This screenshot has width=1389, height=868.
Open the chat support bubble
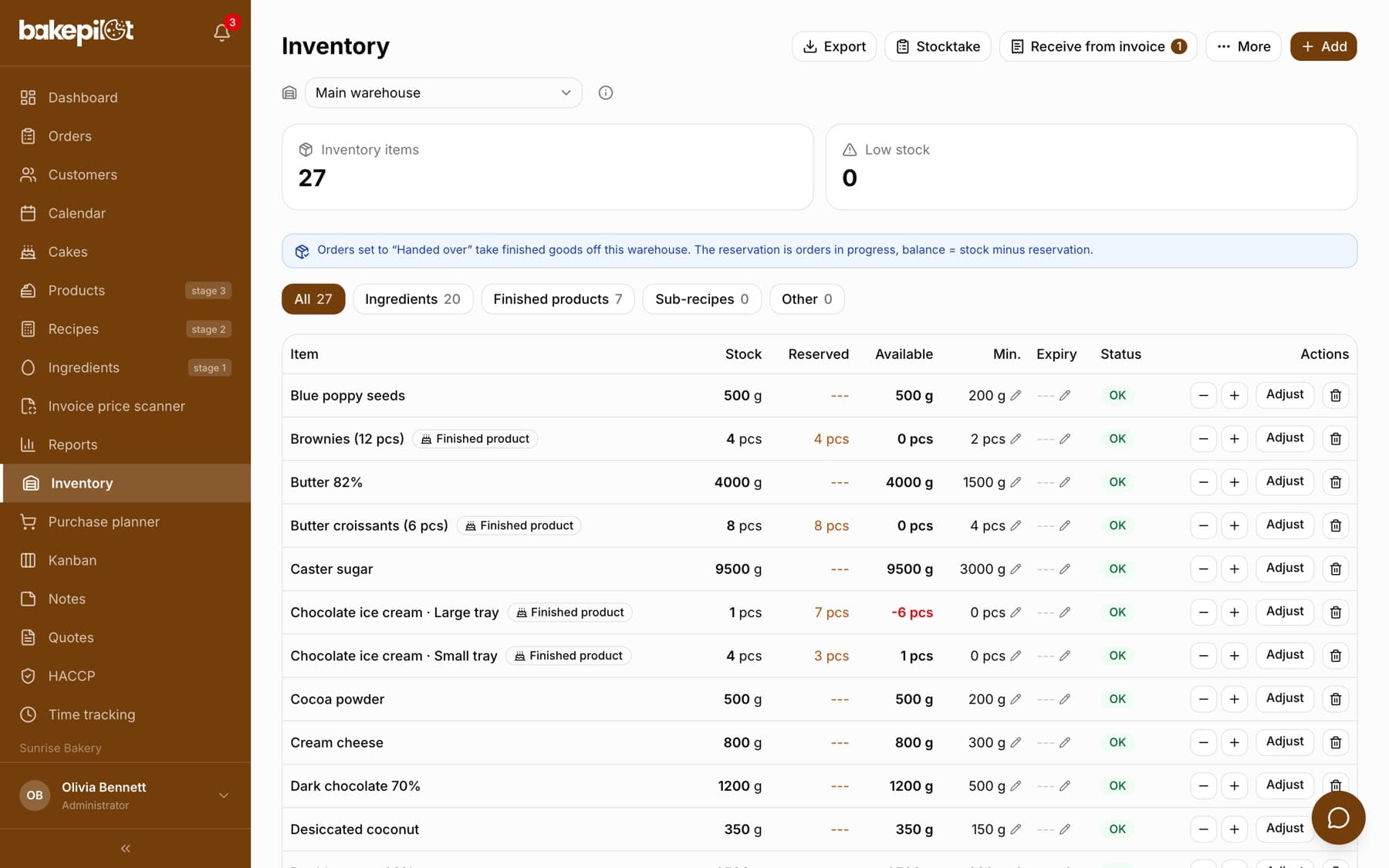click(1338, 818)
